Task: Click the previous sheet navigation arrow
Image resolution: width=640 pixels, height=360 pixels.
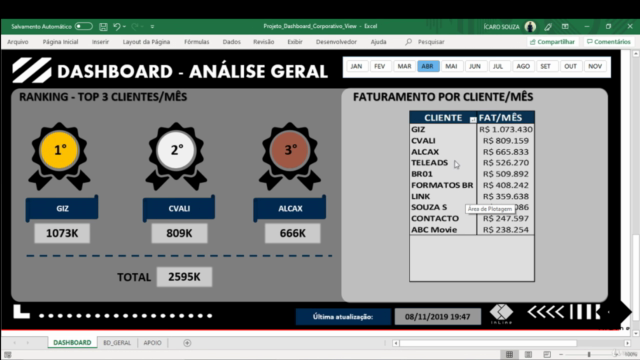Action: [x=15, y=343]
